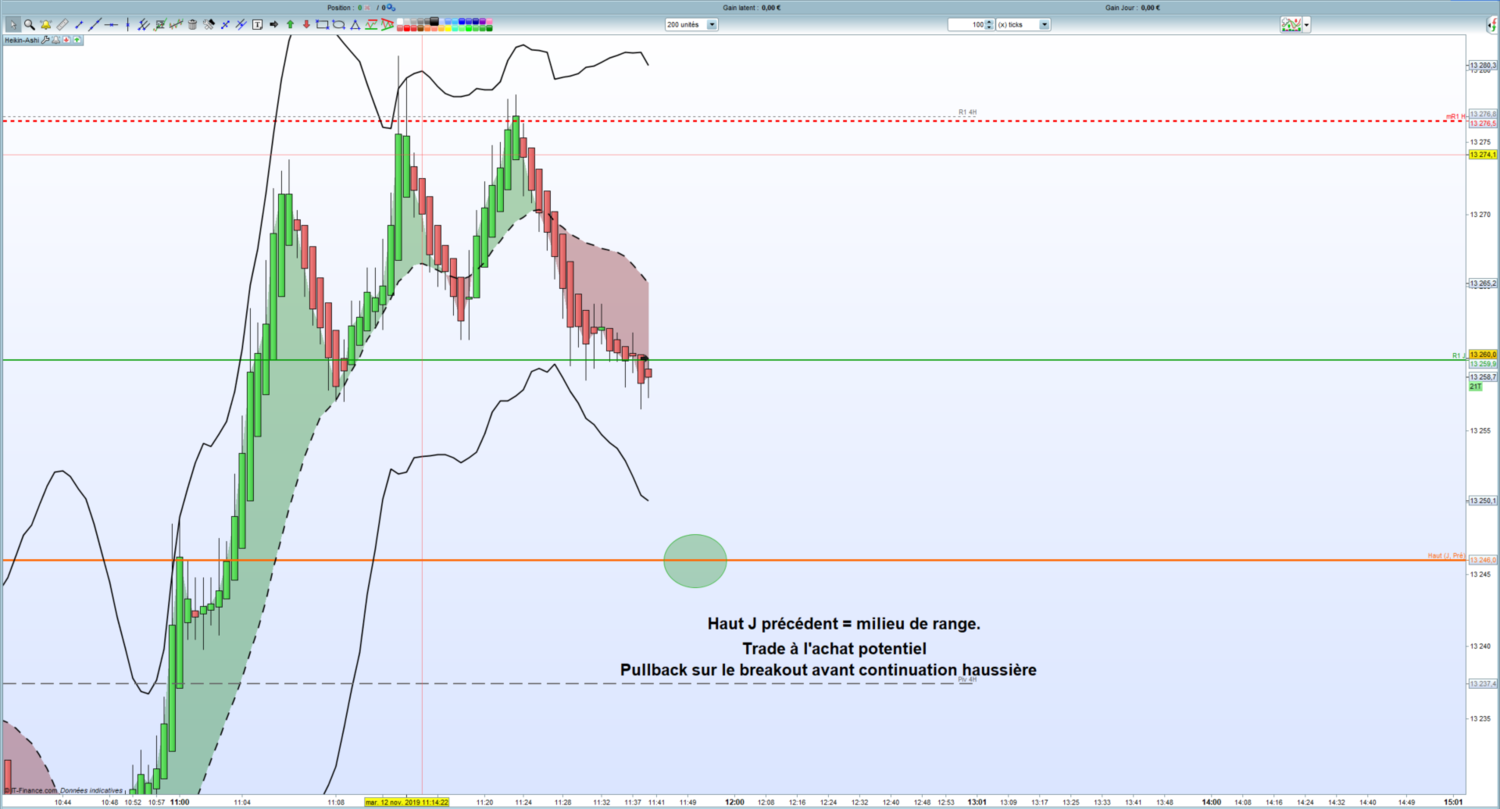This screenshot has width=1500, height=809.
Task: Click the 13 250,1 price label
Action: 1482,501
